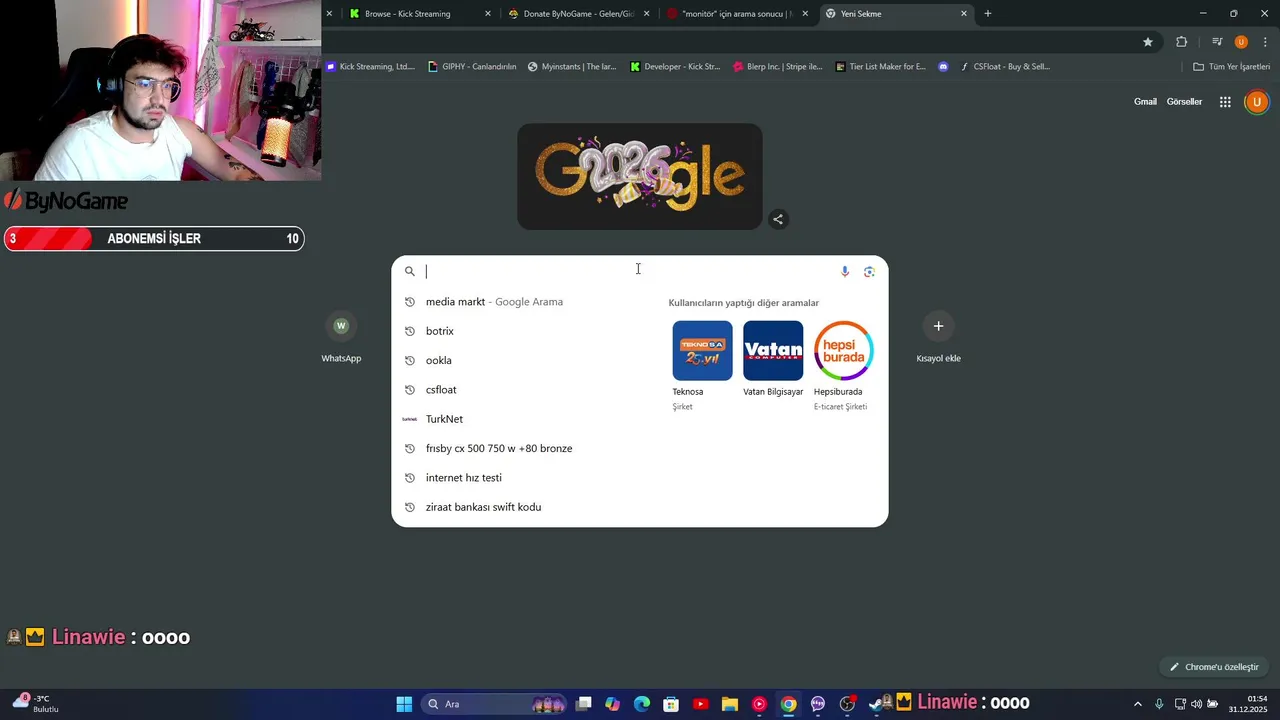Launch Microsoft Edge from taskbar

coord(642,704)
